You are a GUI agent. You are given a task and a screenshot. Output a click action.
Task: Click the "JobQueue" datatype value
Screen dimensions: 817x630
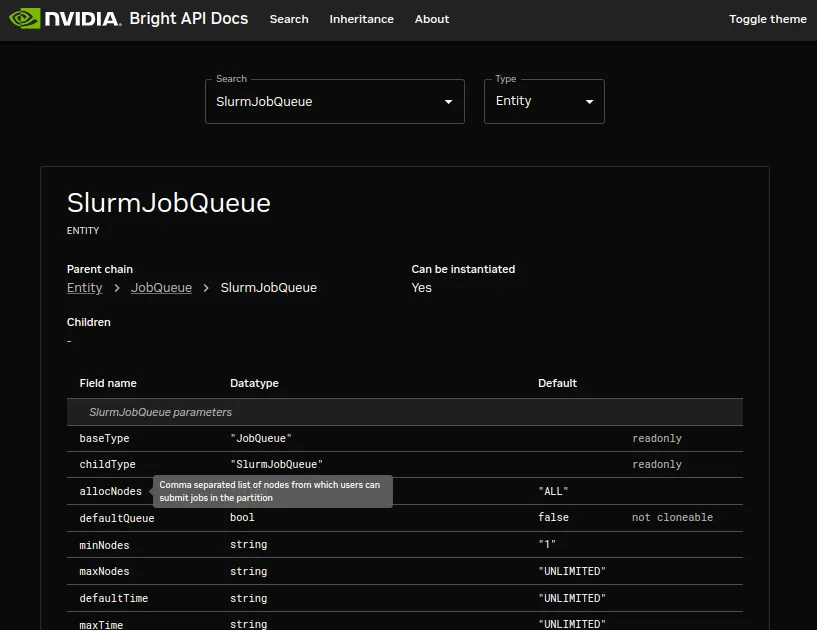click(261, 438)
